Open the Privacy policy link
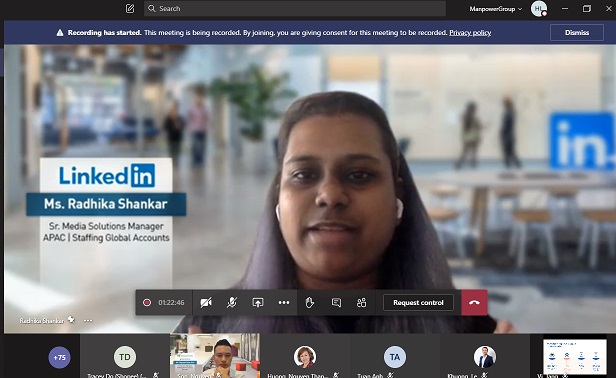The width and height of the screenshot is (616, 378). click(470, 33)
